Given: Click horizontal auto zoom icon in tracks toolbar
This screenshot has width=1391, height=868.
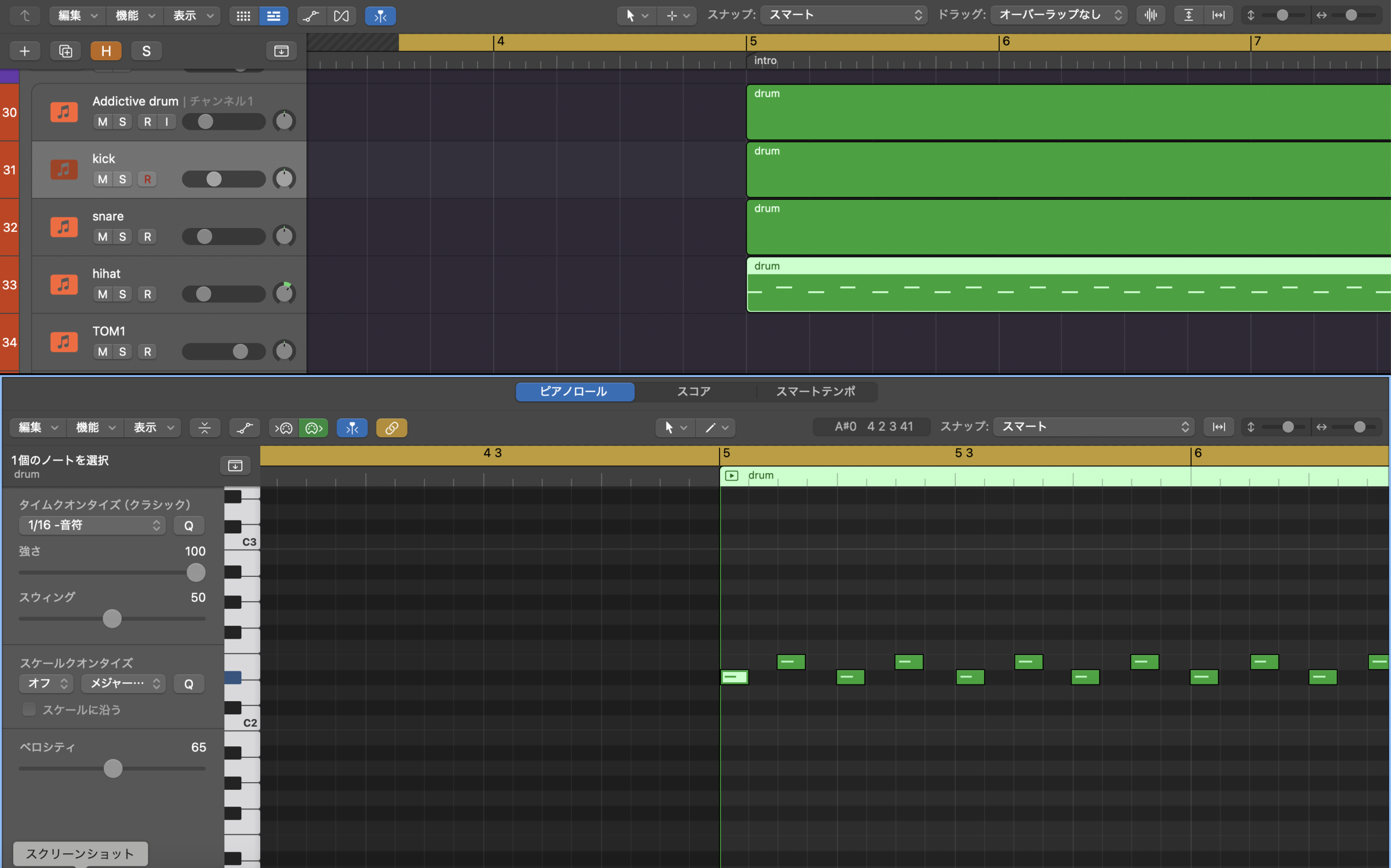Looking at the screenshot, I should coord(1218,16).
